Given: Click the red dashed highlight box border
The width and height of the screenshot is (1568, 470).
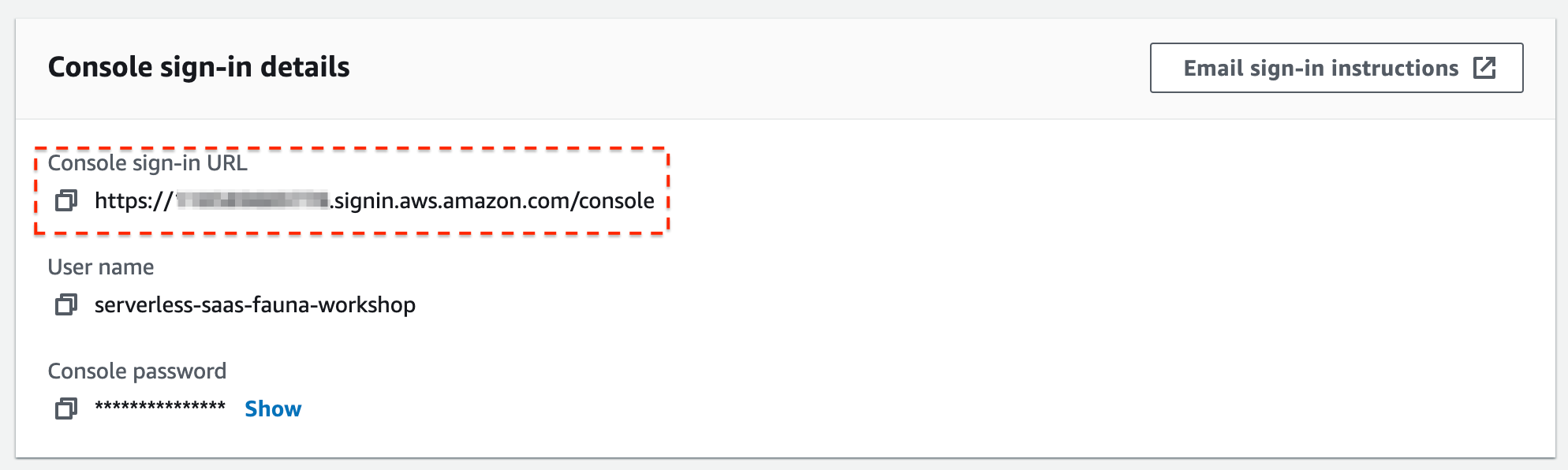Looking at the screenshot, I should point(352,148).
